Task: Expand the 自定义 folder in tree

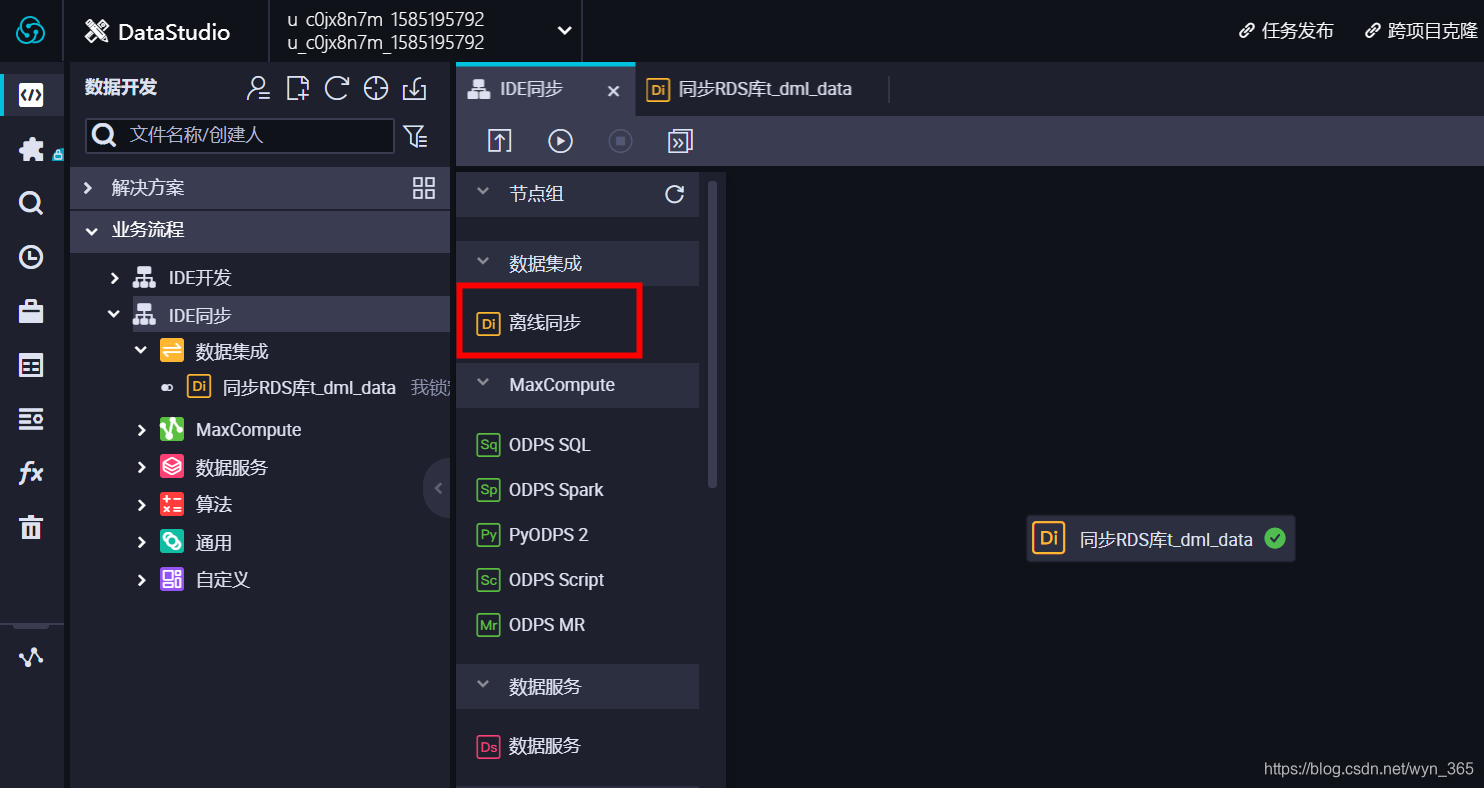Action: pos(141,579)
